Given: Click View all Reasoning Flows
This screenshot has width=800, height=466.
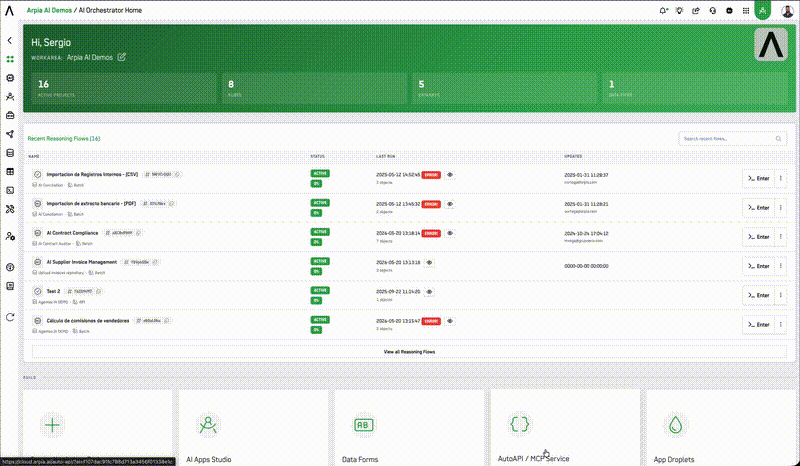Looking at the screenshot, I should pos(409,352).
